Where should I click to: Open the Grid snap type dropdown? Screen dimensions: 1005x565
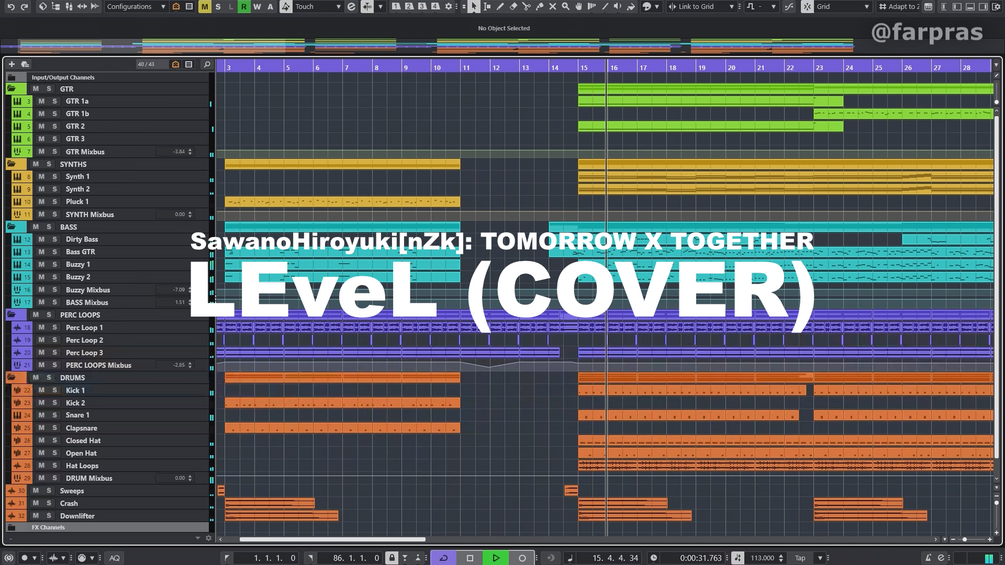(842, 6)
